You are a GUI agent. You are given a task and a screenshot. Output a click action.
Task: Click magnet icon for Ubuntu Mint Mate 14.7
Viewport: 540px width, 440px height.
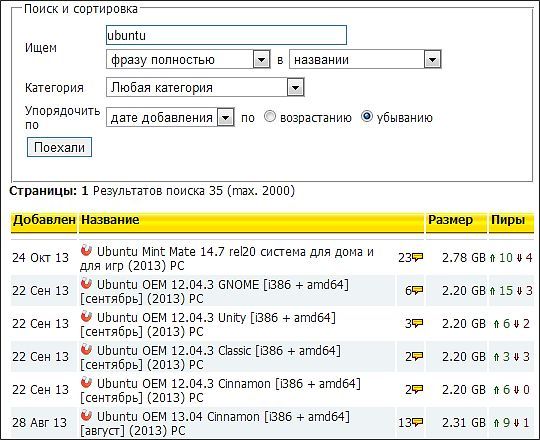pos(86,250)
